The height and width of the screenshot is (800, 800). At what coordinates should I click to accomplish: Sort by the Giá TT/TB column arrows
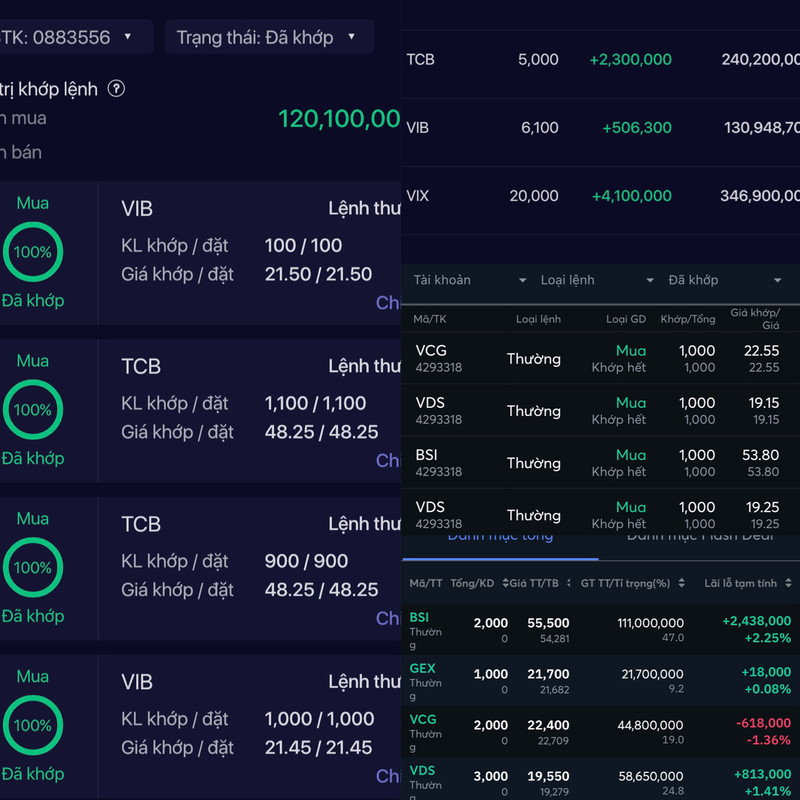tap(568, 583)
